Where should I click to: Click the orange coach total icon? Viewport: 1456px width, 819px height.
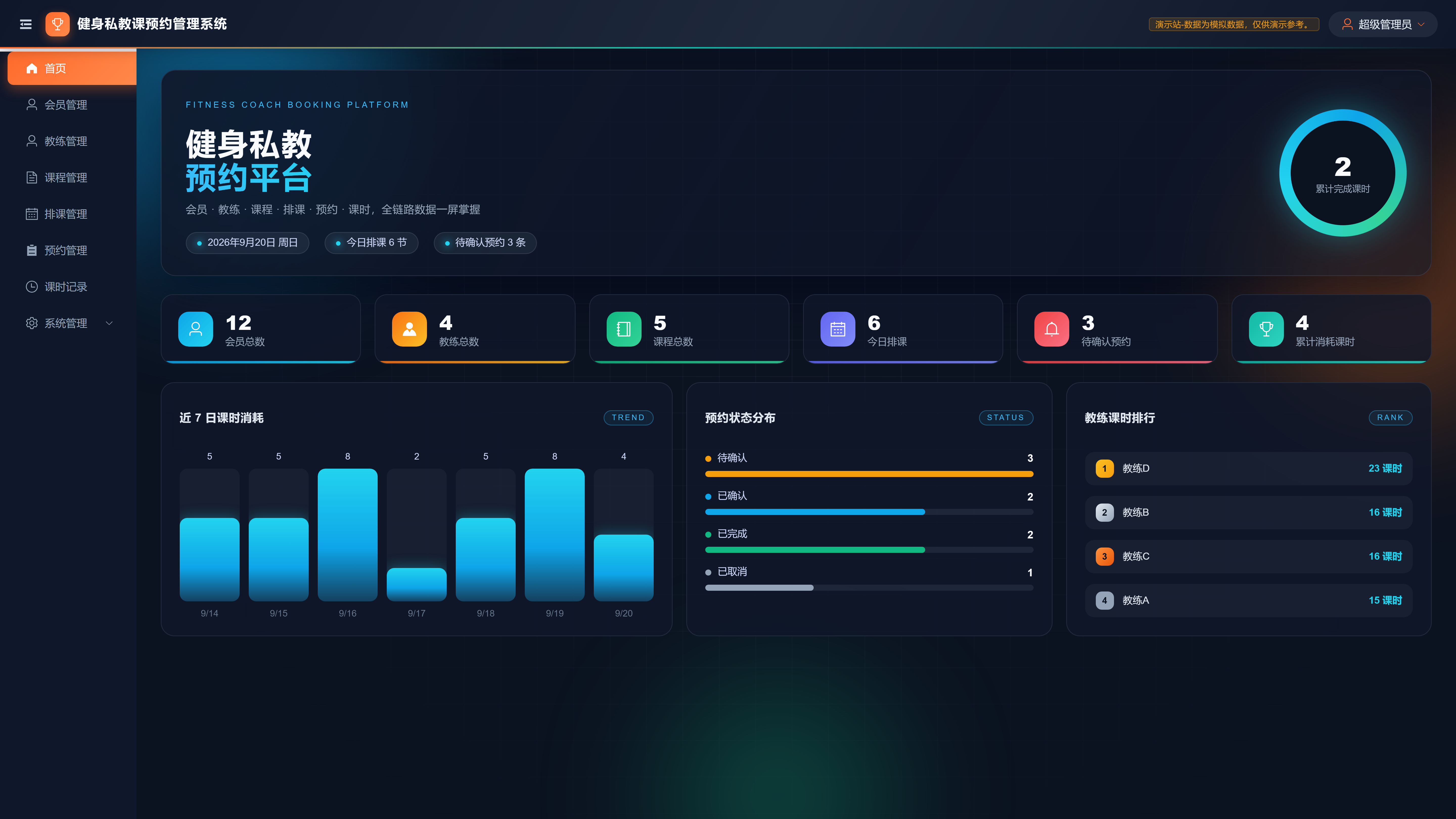(409, 329)
